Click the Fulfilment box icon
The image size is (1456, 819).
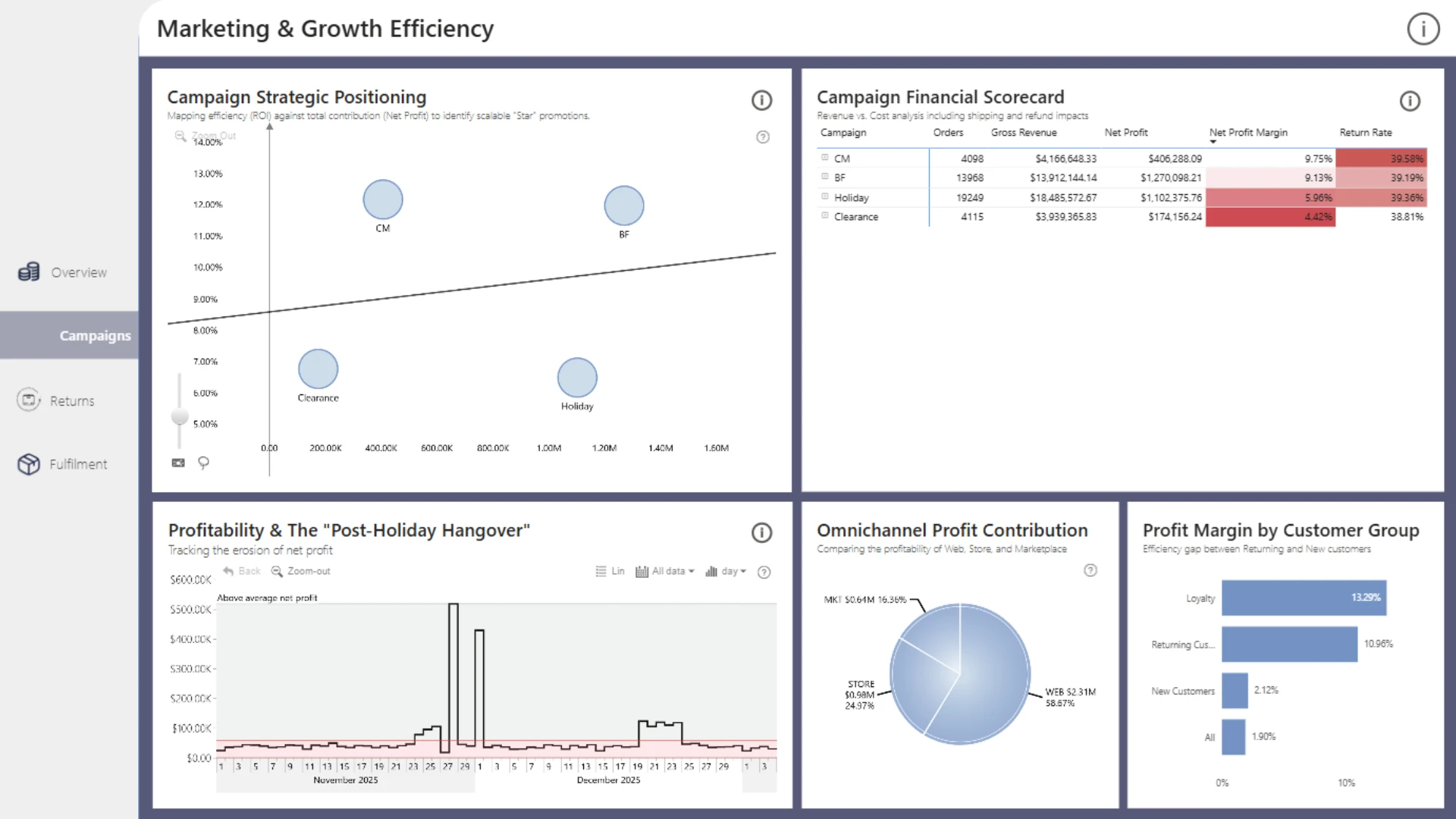click(29, 464)
